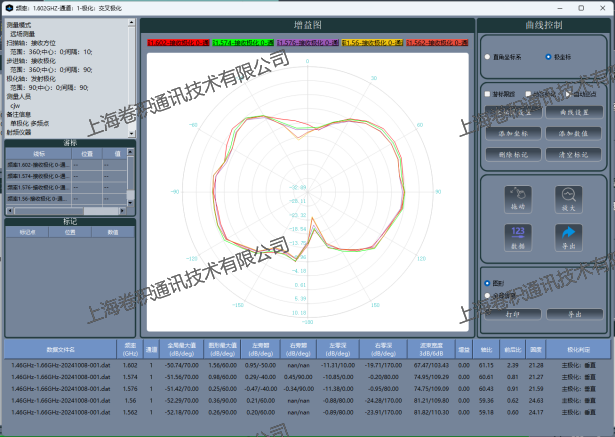Viewport: 615px width, 437px height.
Task: Click the green 1.574 legend swatch
Action: (x=242, y=43)
